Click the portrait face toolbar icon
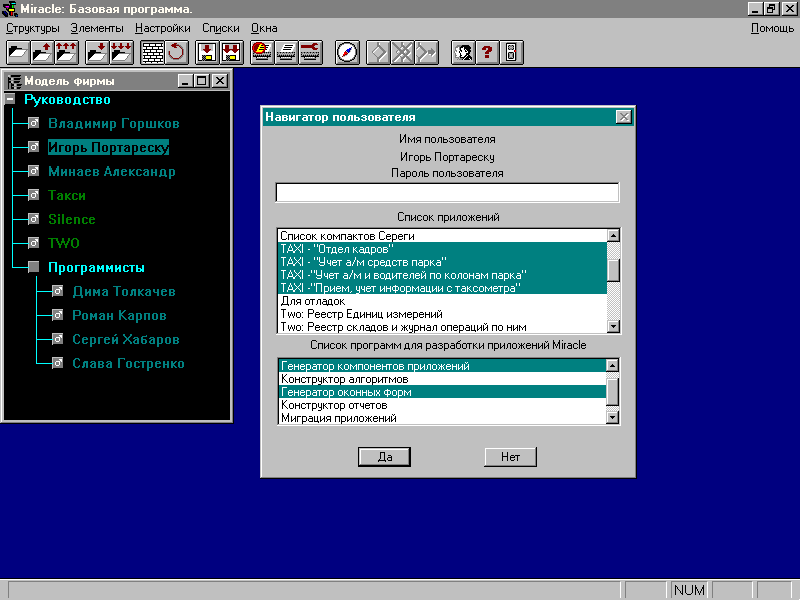The height and width of the screenshot is (600, 800). point(463,53)
